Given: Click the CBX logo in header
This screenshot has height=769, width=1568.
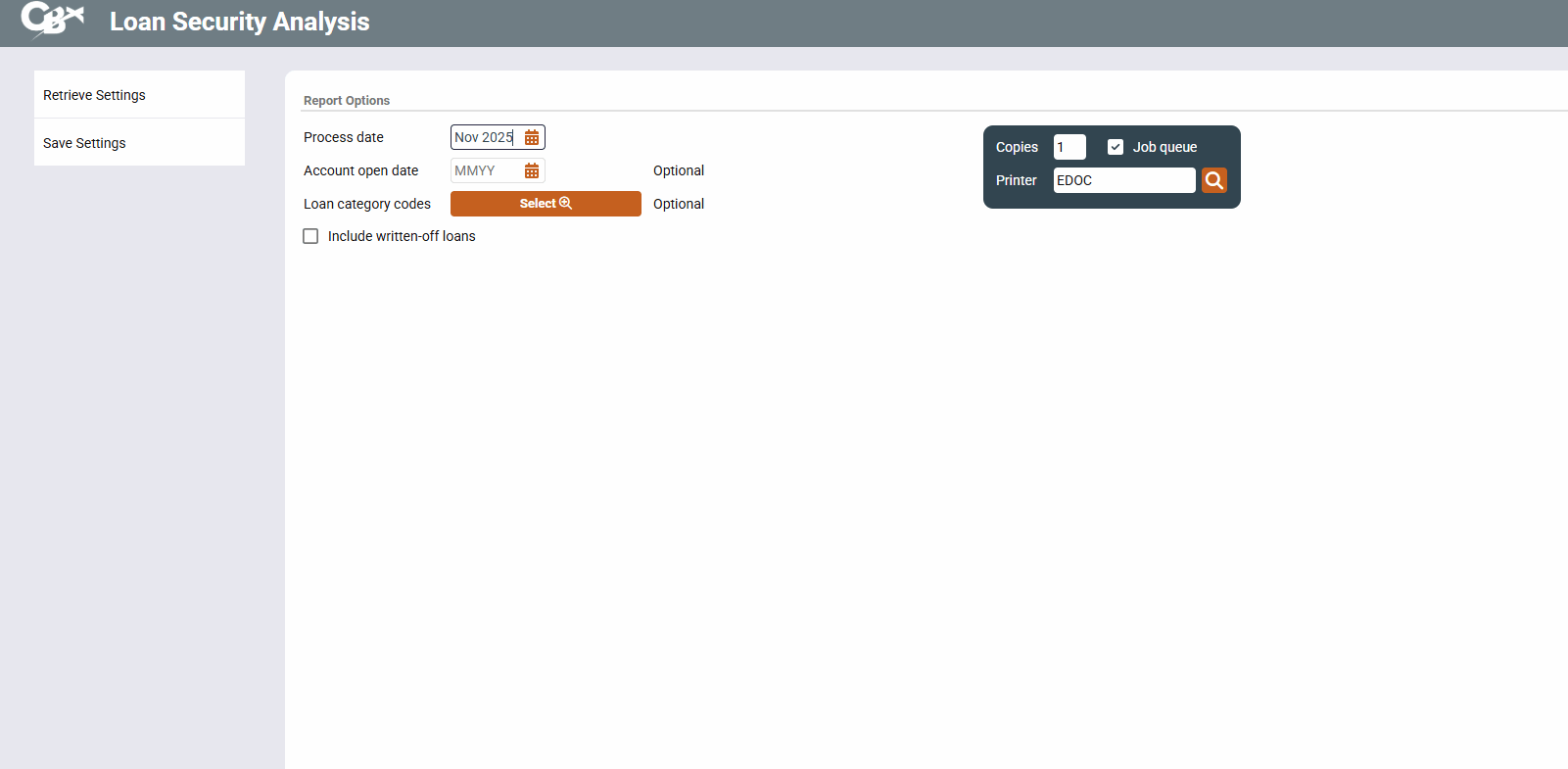Looking at the screenshot, I should (52, 20).
